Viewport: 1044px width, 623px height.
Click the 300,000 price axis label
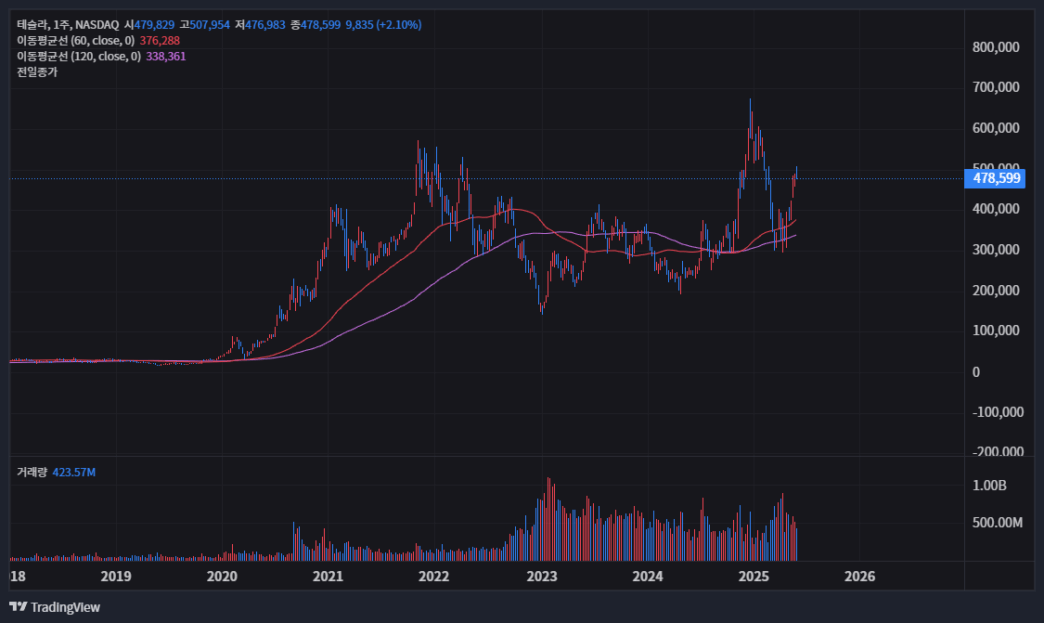995,250
